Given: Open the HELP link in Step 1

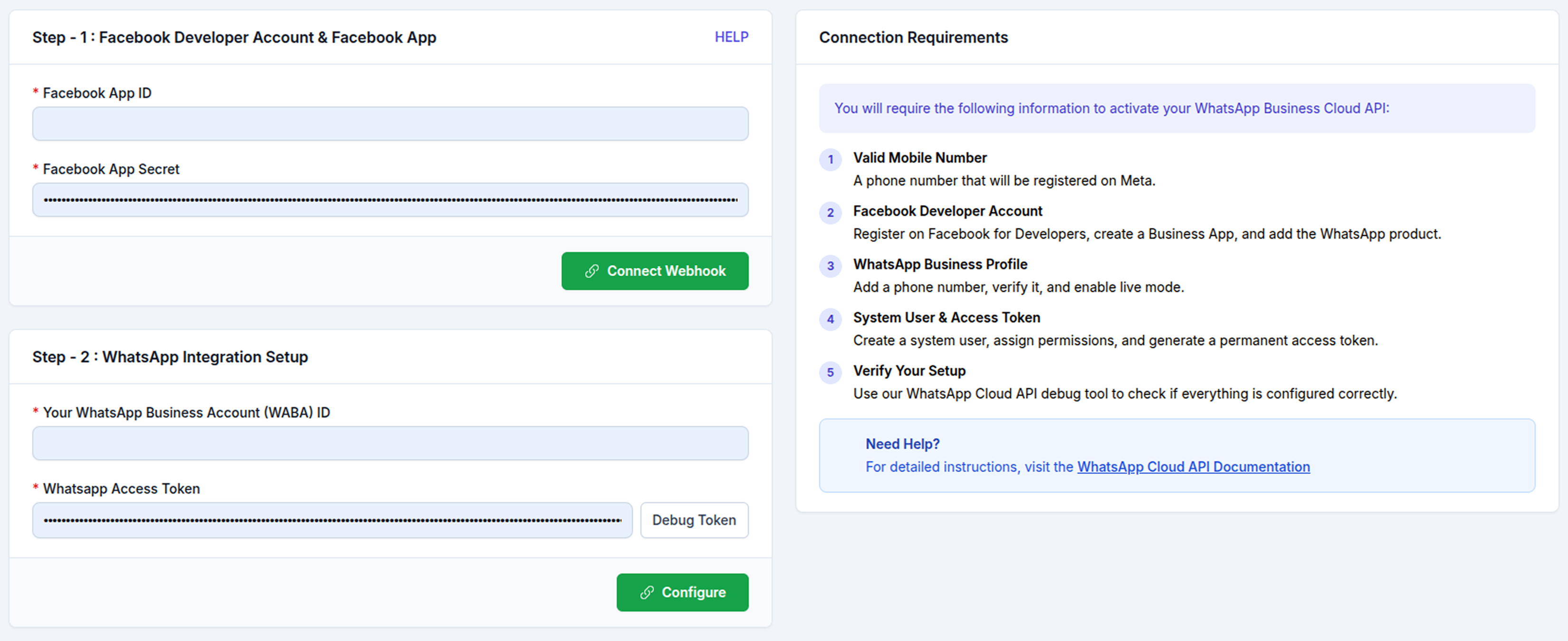Looking at the screenshot, I should (731, 37).
